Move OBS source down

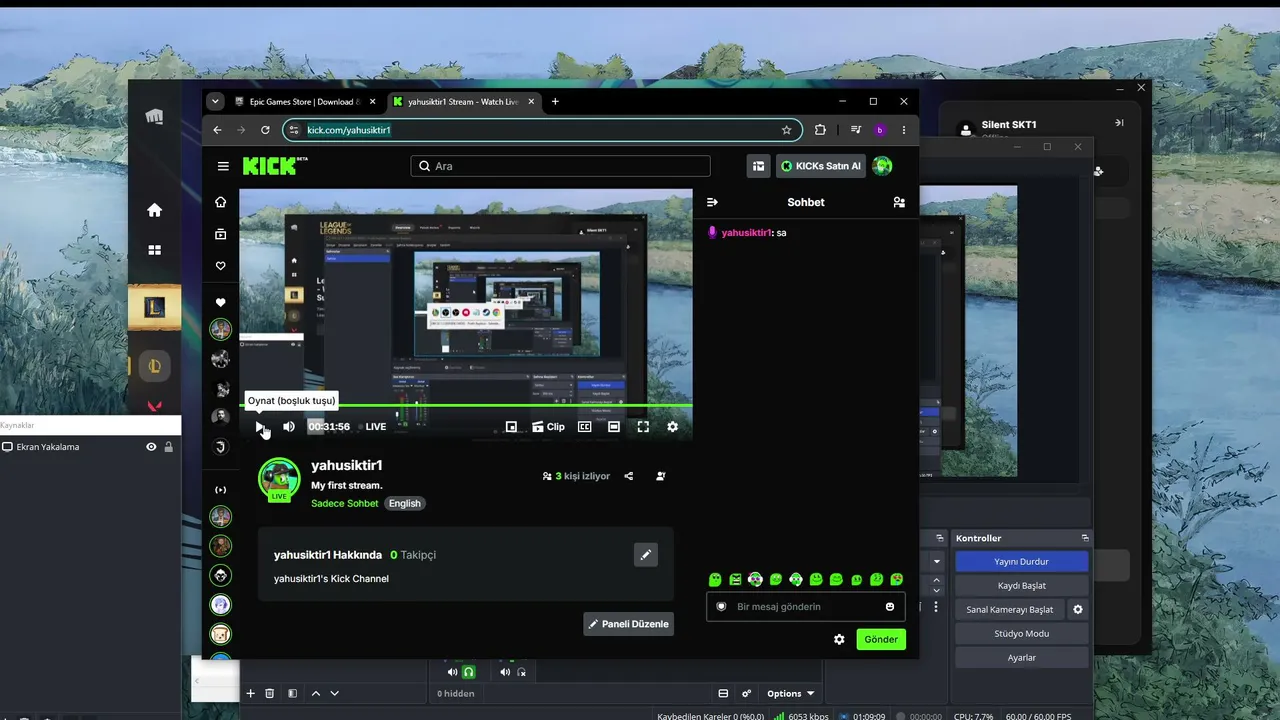(x=335, y=693)
